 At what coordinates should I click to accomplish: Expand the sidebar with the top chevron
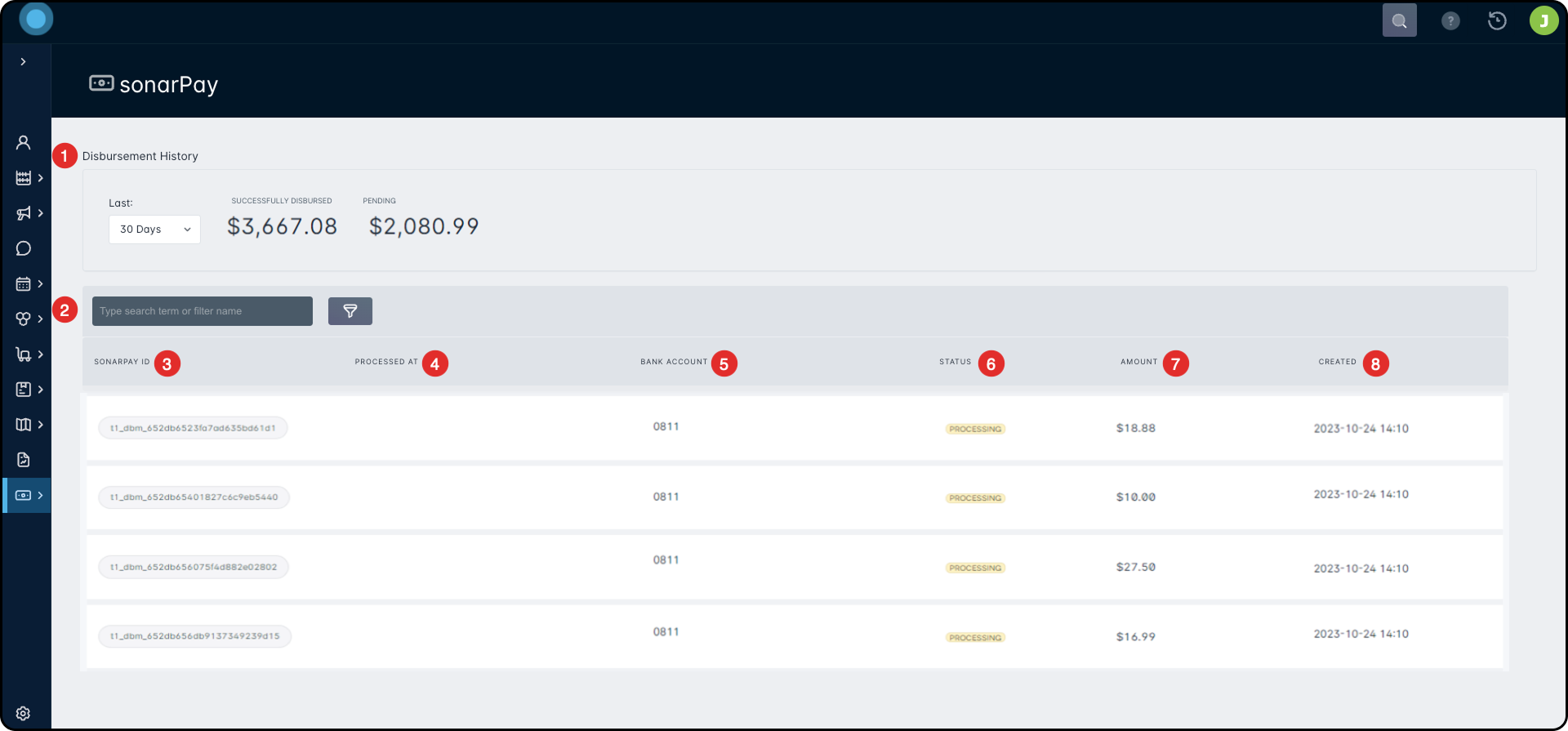pos(23,61)
